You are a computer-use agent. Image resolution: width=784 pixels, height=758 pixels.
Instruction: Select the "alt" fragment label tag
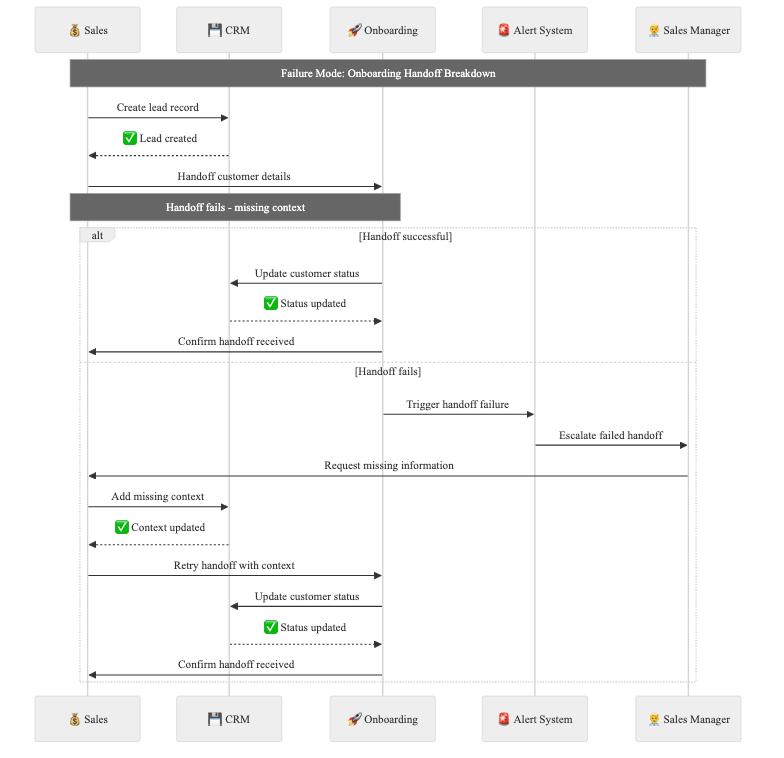click(97, 235)
